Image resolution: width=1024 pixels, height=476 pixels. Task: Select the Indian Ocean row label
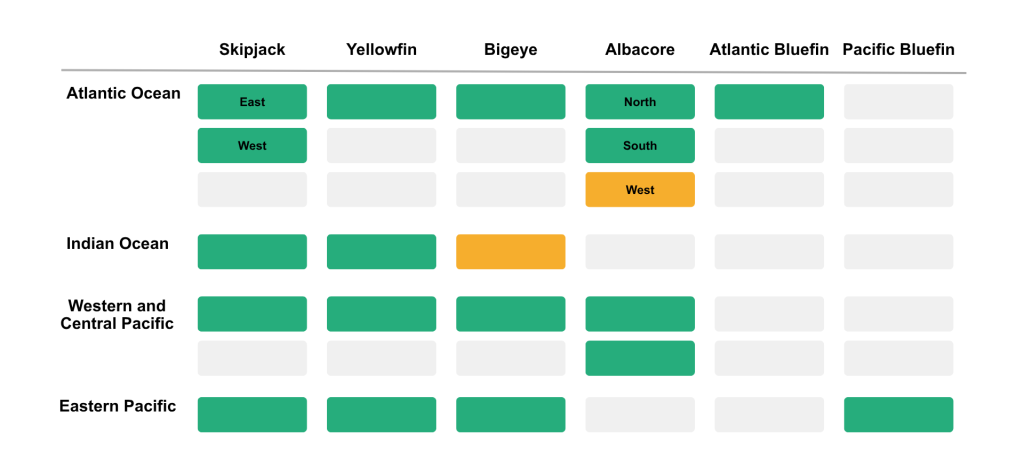pos(117,244)
